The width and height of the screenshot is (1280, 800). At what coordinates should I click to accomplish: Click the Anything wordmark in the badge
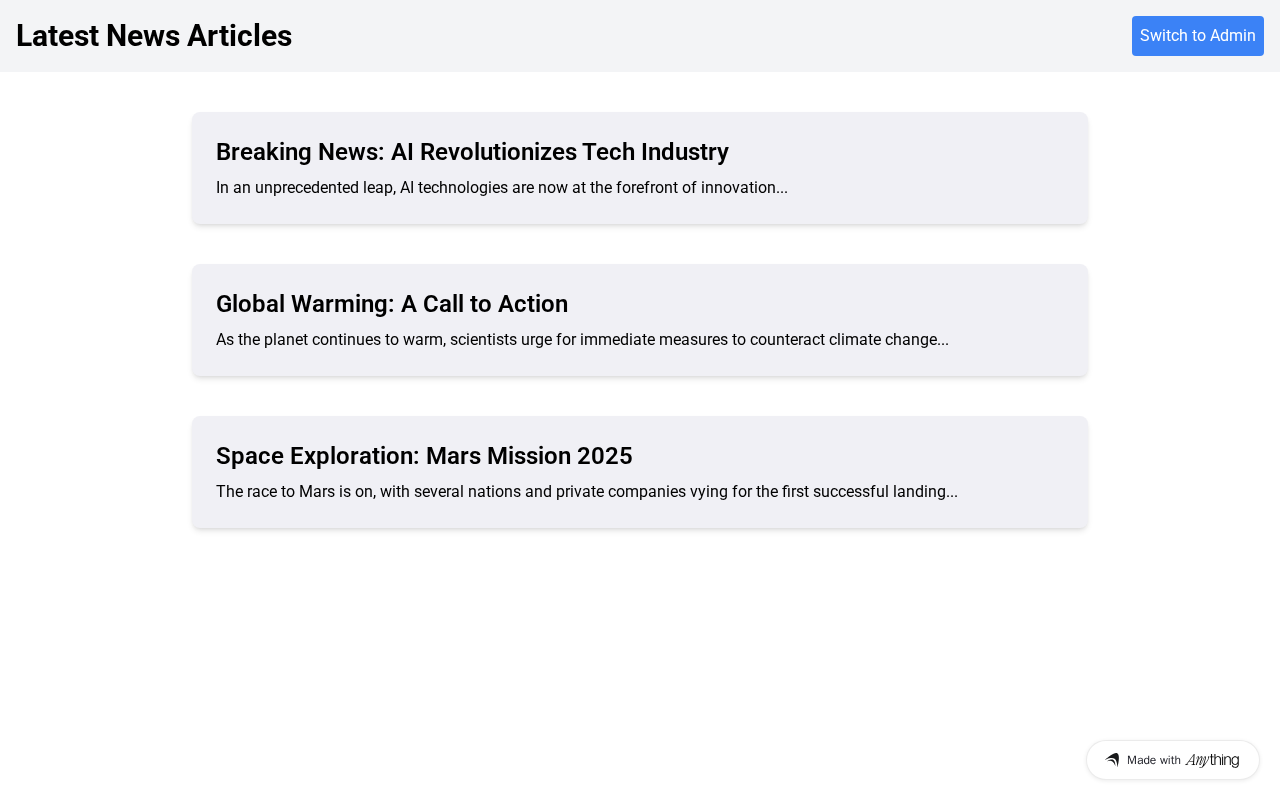click(1212, 760)
